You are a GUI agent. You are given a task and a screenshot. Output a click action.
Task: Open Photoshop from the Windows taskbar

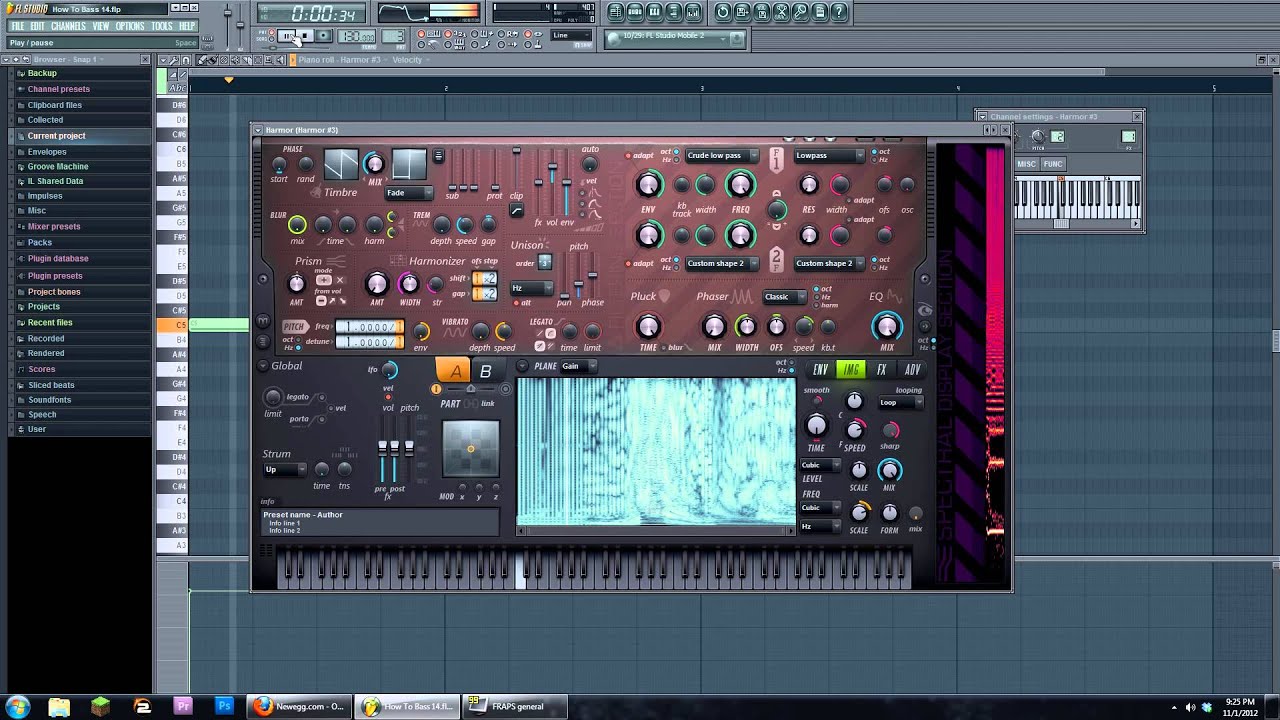point(224,706)
